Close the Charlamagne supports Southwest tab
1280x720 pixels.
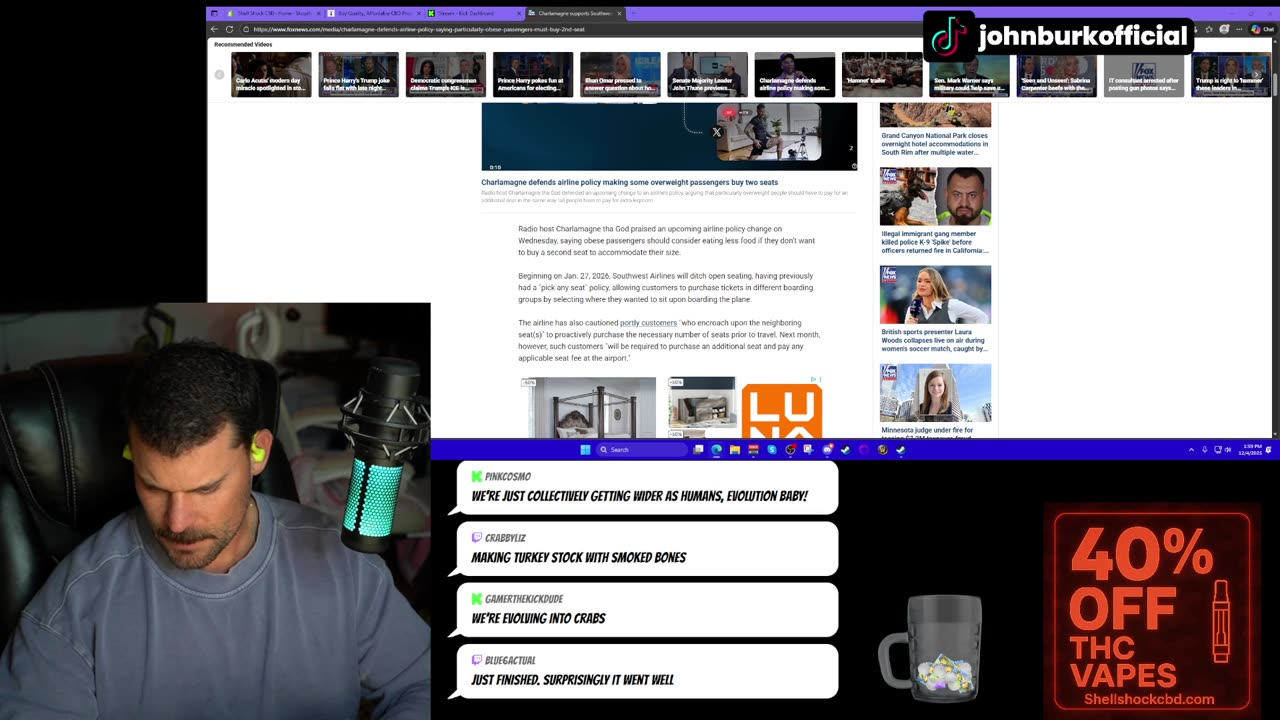[x=620, y=13]
